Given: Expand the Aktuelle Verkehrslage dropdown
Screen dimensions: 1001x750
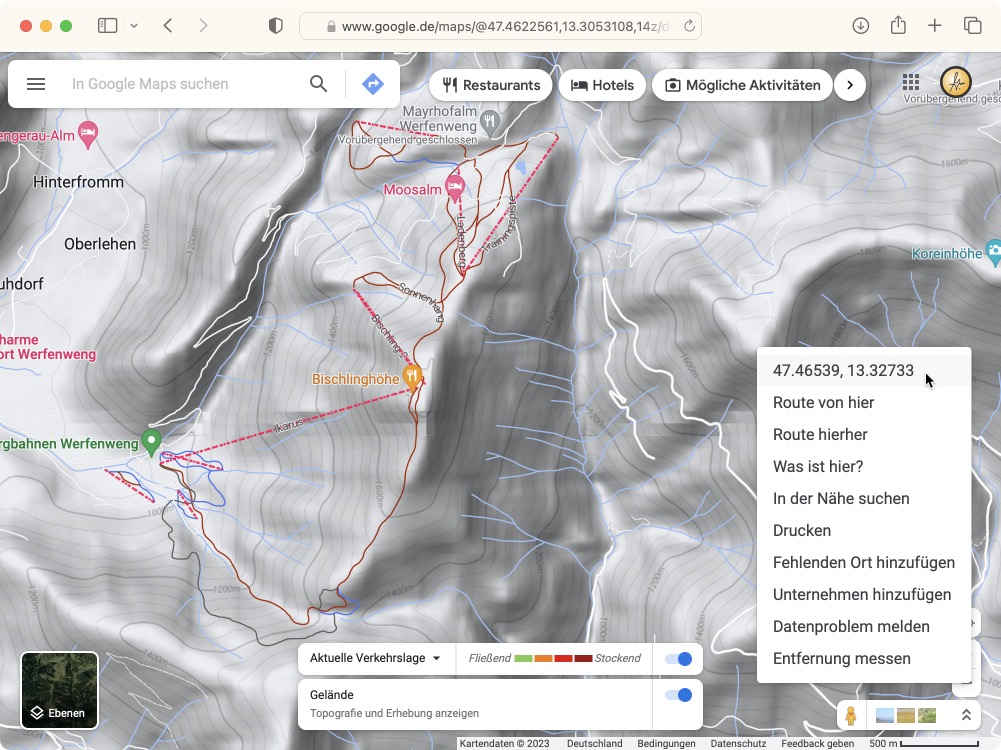Looking at the screenshot, I should point(375,658).
